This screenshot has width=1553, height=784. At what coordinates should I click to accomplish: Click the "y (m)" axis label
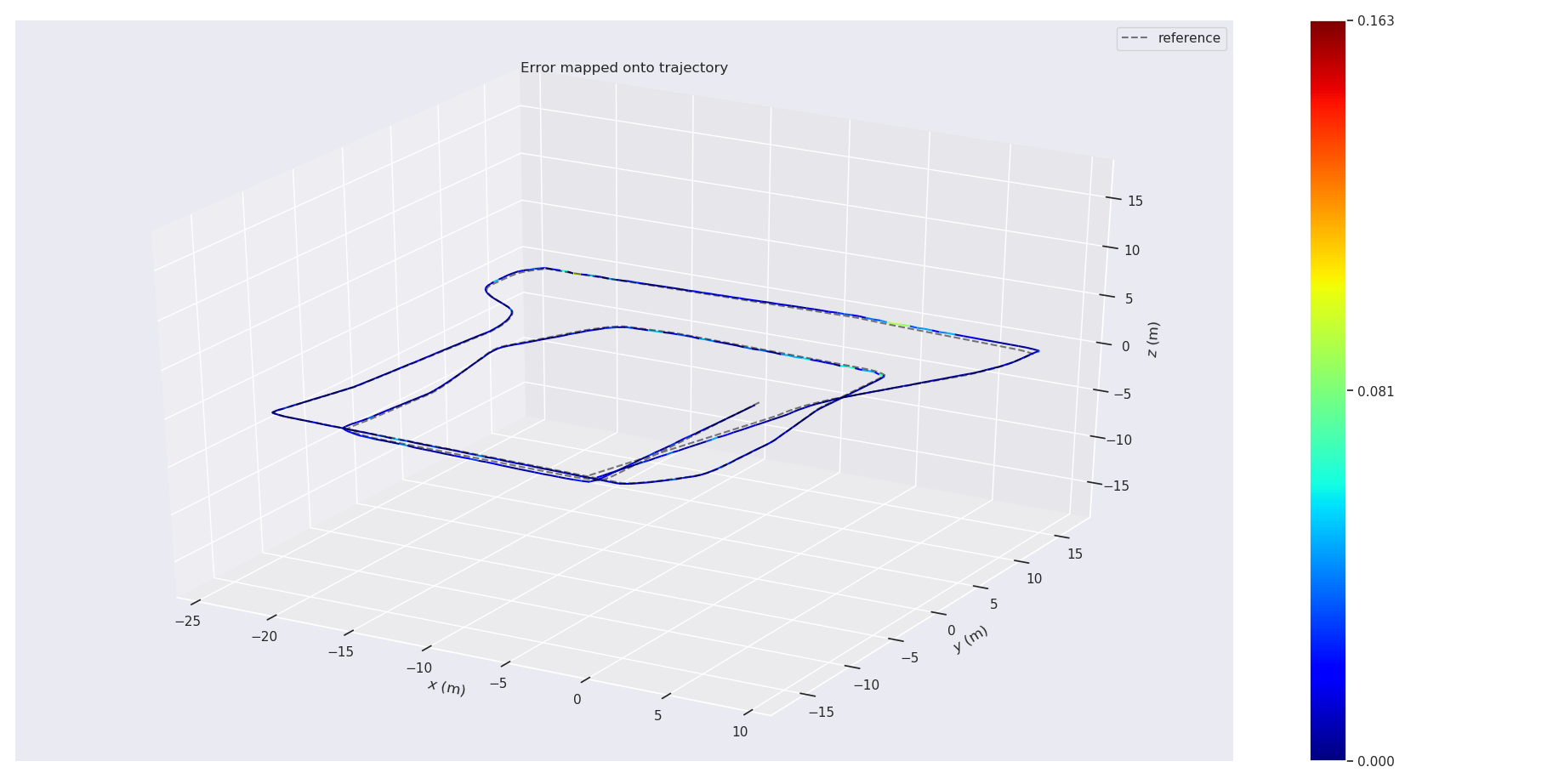(970, 639)
